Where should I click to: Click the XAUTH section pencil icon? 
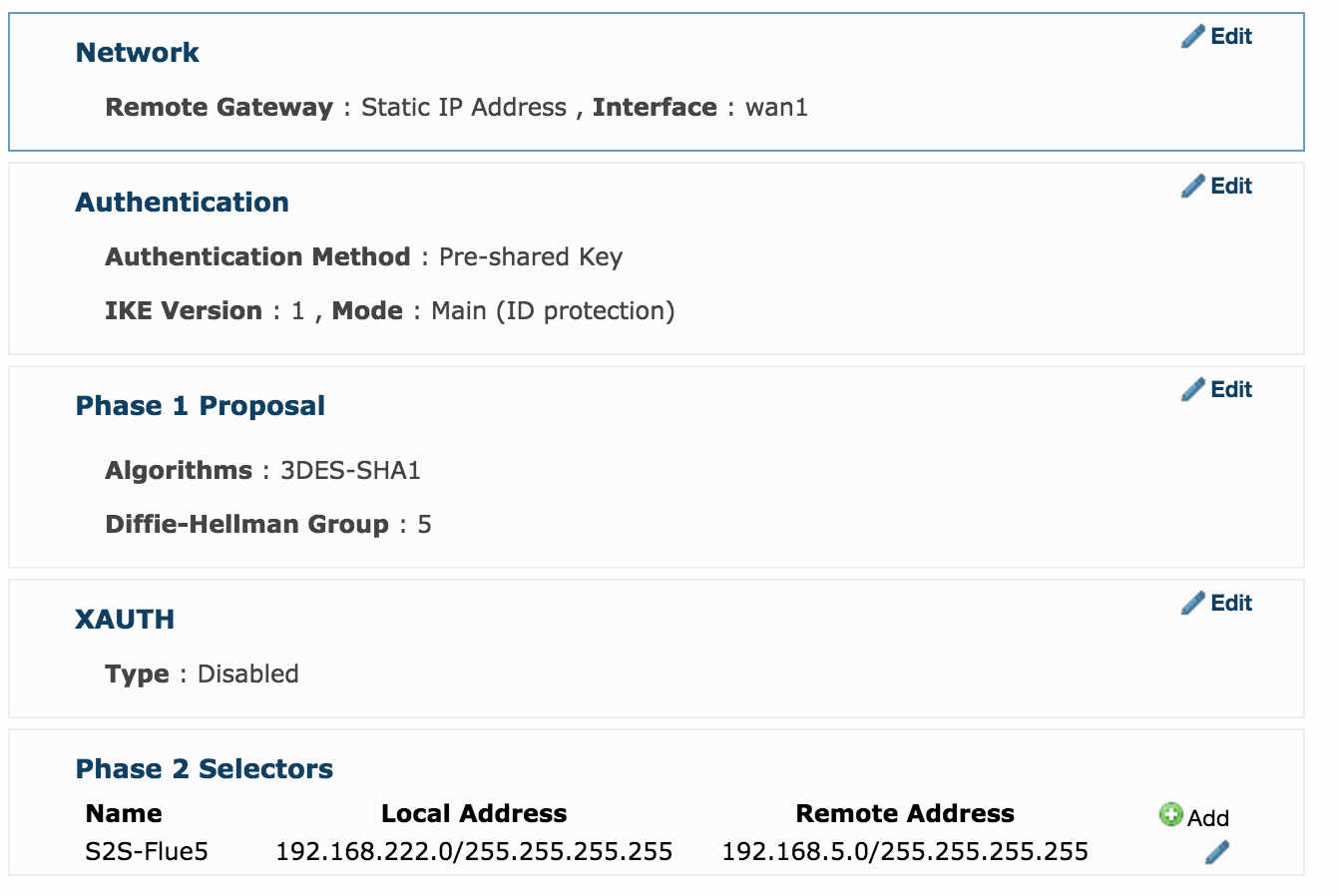[1192, 604]
